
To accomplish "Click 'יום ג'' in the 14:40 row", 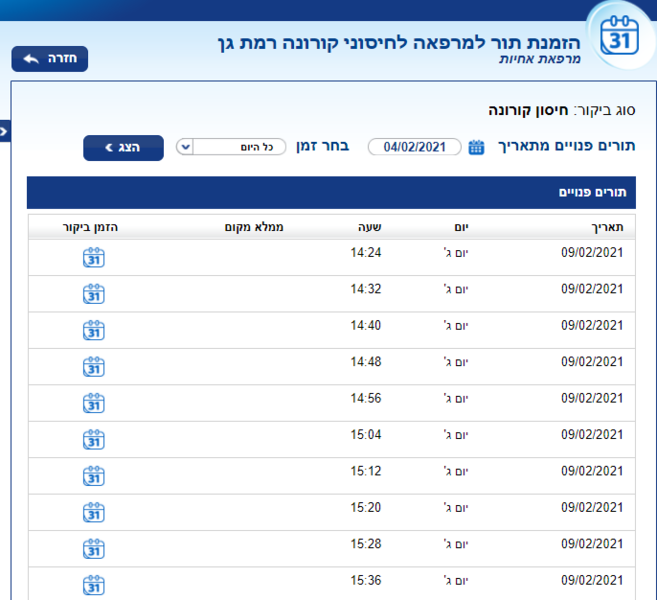I will tap(456, 326).
